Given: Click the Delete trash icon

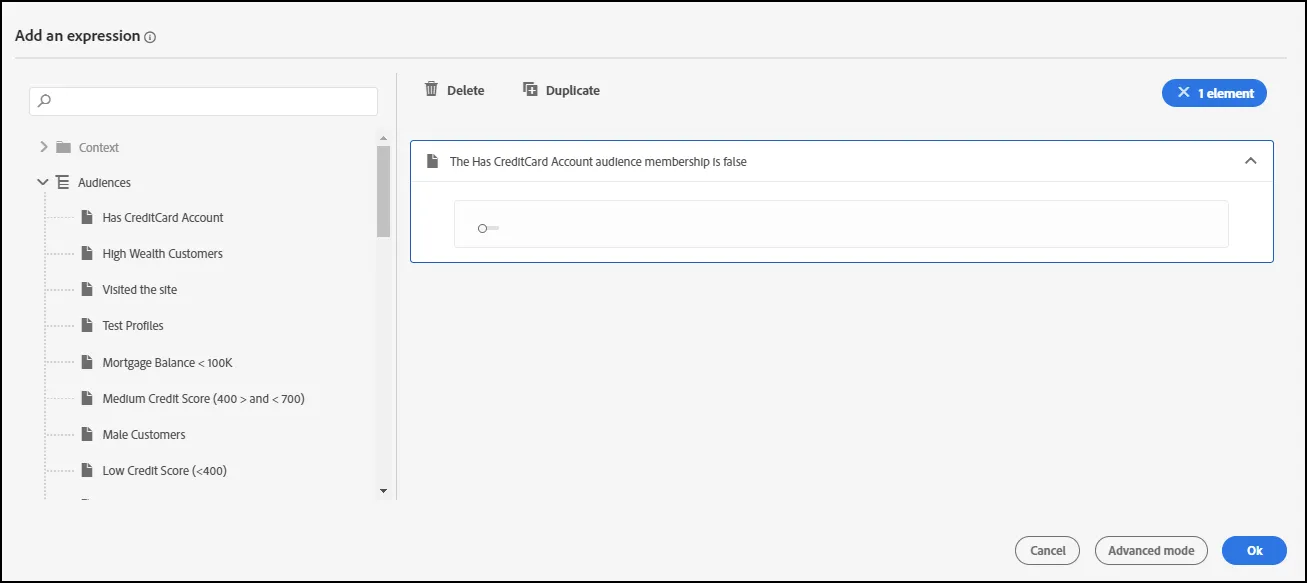Looking at the screenshot, I should pyautogui.click(x=431, y=89).
